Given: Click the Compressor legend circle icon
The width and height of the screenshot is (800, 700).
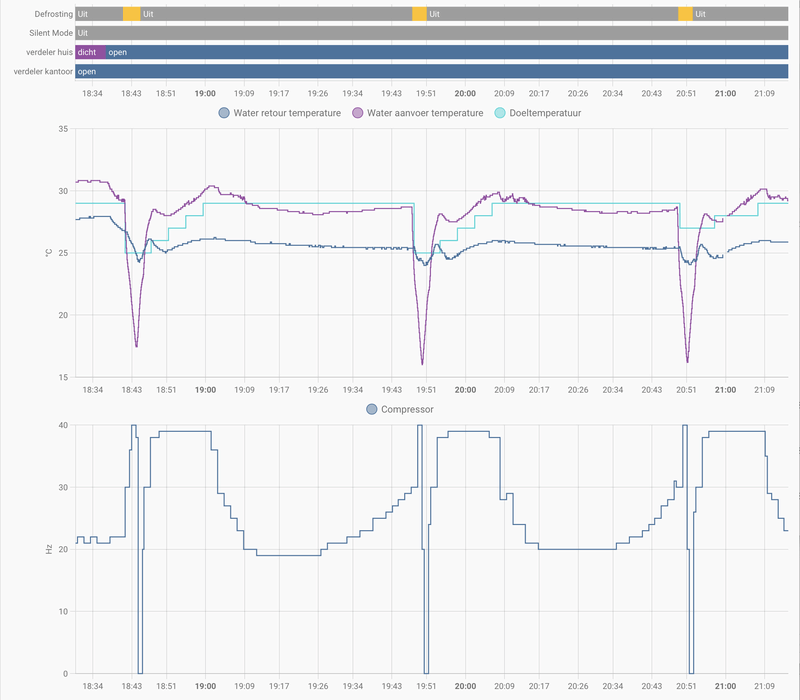Looking at the screenshot, I should 372,409.
